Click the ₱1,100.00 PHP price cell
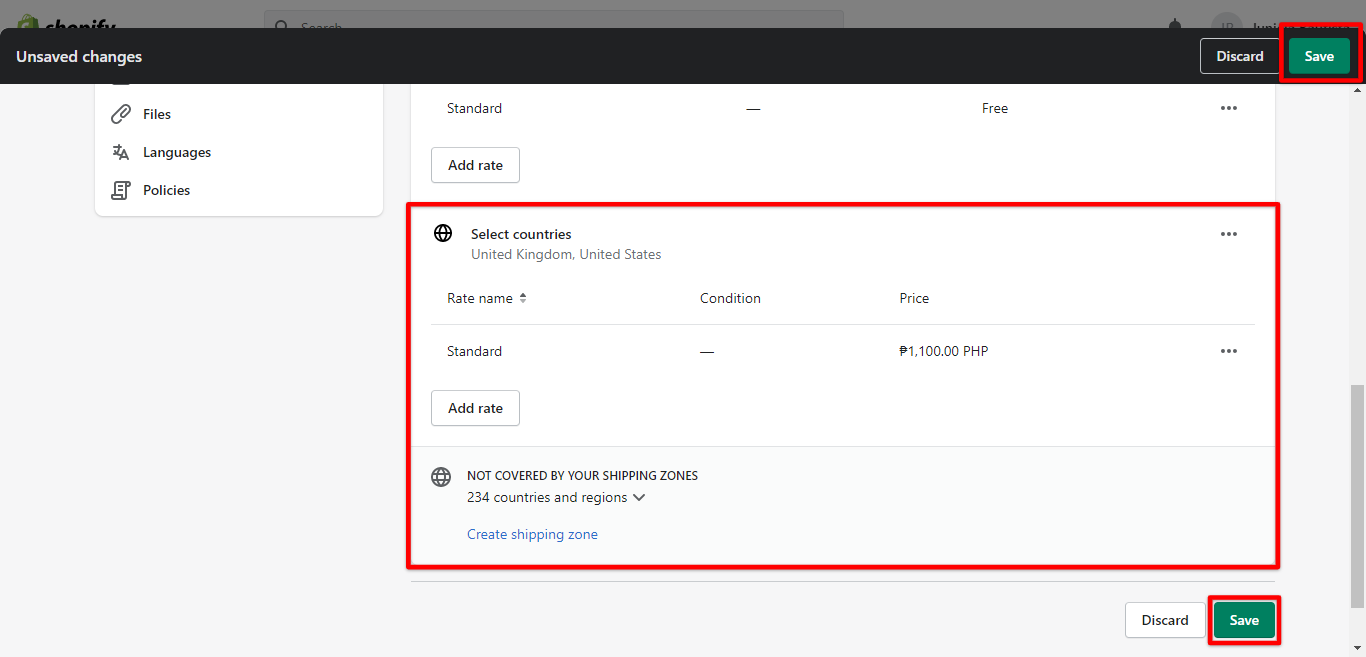The height and width of the screenshot is (657, 1366). 943,351
